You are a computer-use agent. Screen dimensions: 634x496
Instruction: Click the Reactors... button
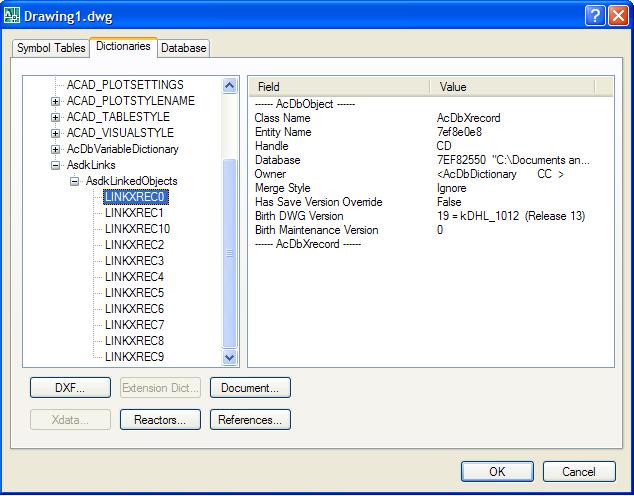[160, 420]
